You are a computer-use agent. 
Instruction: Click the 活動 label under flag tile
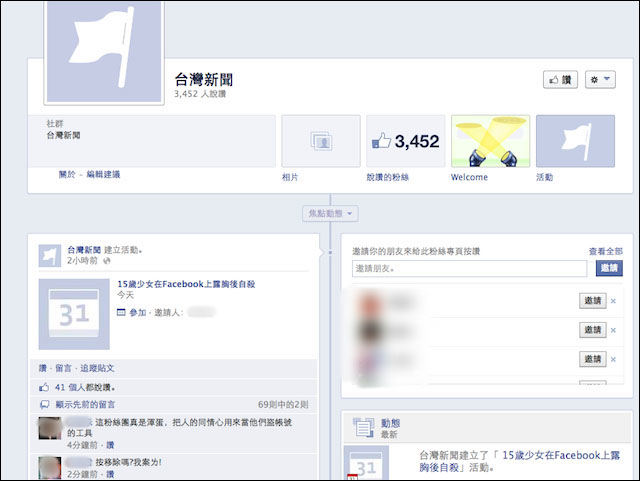point(544,177)
